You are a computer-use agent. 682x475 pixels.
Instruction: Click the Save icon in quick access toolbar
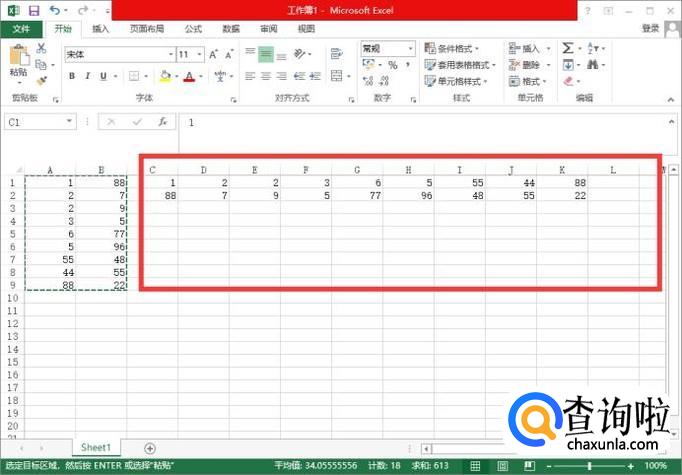coord(33,10)
